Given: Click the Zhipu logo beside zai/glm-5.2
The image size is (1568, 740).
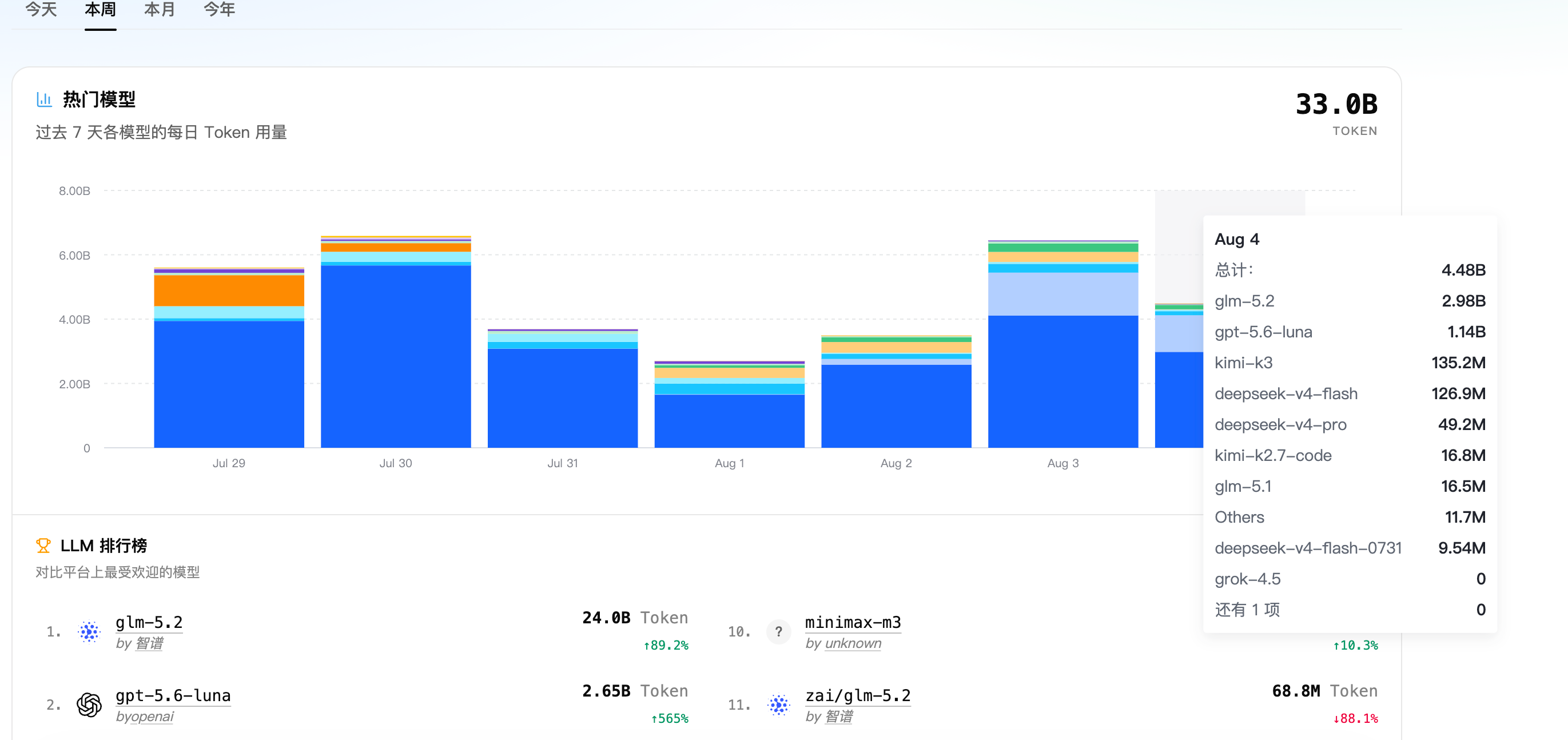Looking at the screenshot, I should pos(778,705).
